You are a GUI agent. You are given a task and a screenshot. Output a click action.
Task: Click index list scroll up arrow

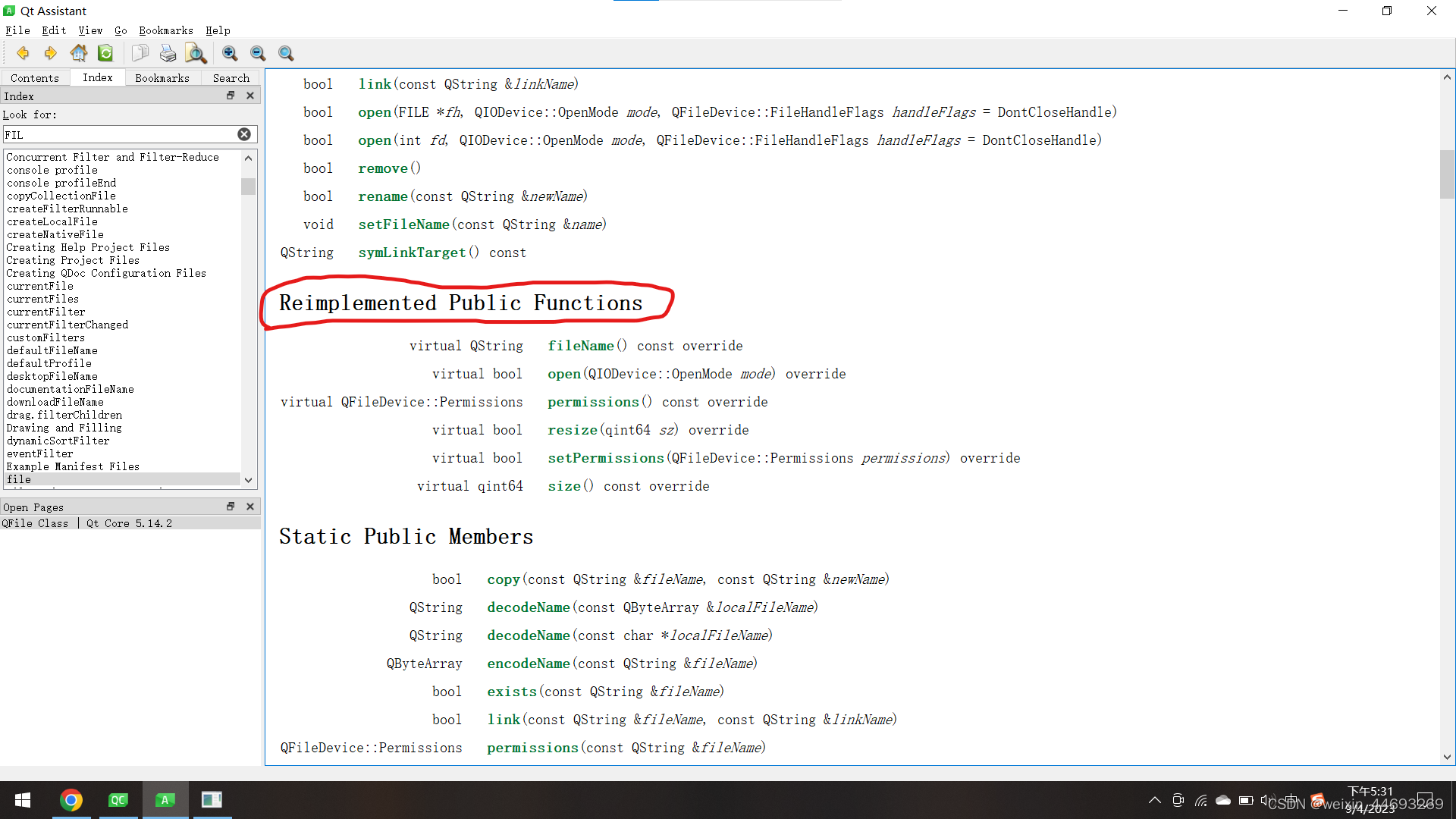248,158
